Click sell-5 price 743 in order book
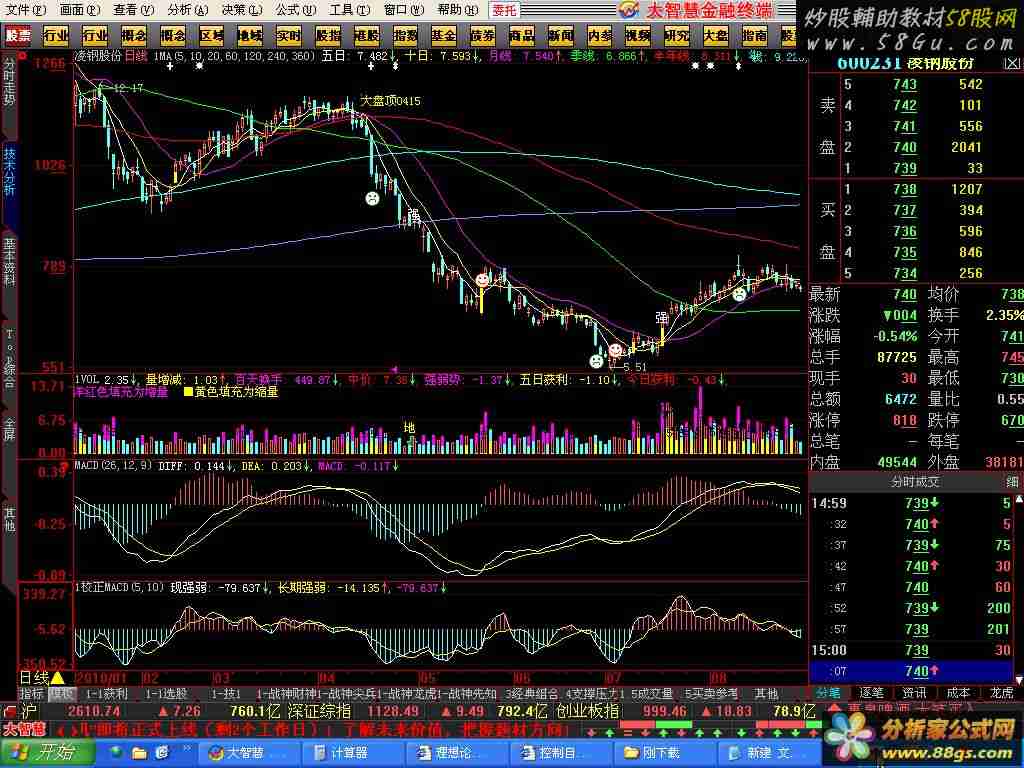The height and width of the screenshot is (768, 1024). click(905, 84)
